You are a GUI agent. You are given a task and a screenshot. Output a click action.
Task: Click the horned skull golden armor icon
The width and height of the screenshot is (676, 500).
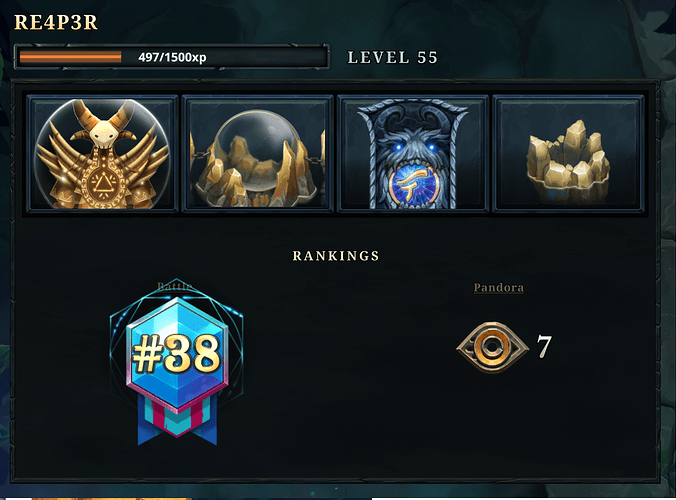click(x=103, y=154)
